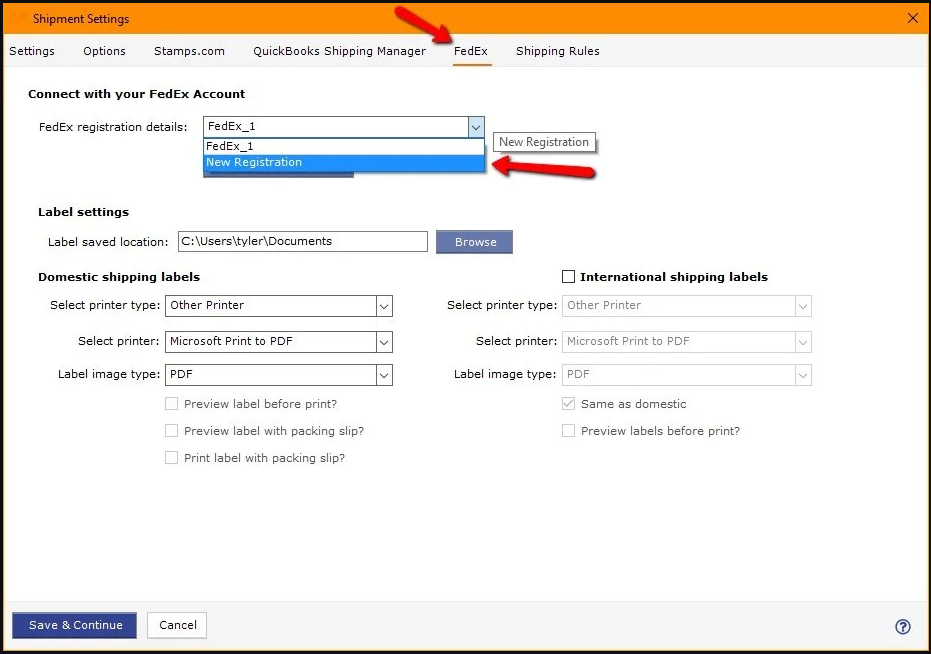Viewport: 931px width, 654px height.
Task: Switch to the Stamps.com tab
Action: tap(189, 51)
